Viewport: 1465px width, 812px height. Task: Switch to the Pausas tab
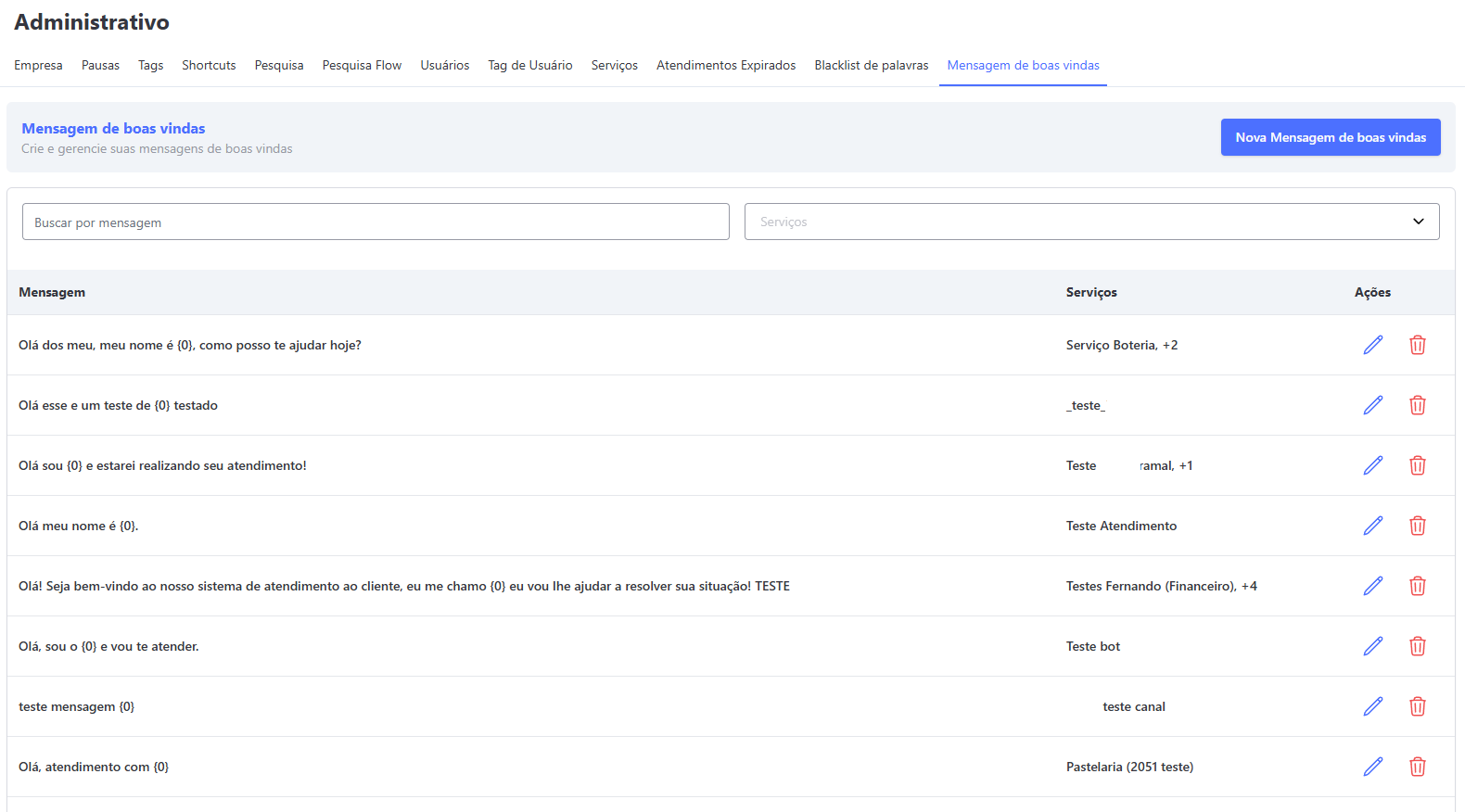tap(100, 65)
